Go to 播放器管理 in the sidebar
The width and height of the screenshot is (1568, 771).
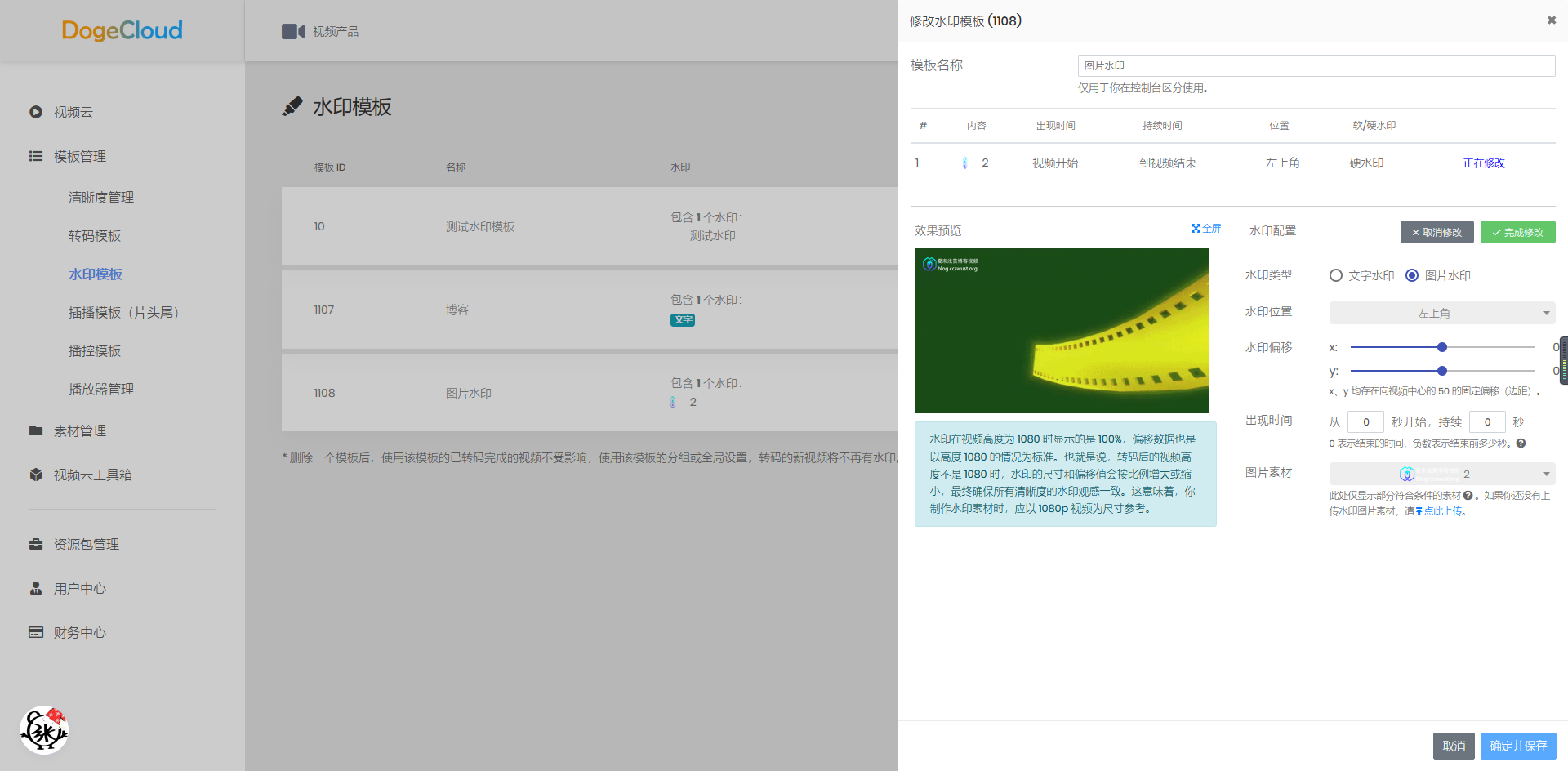point(101,389)
